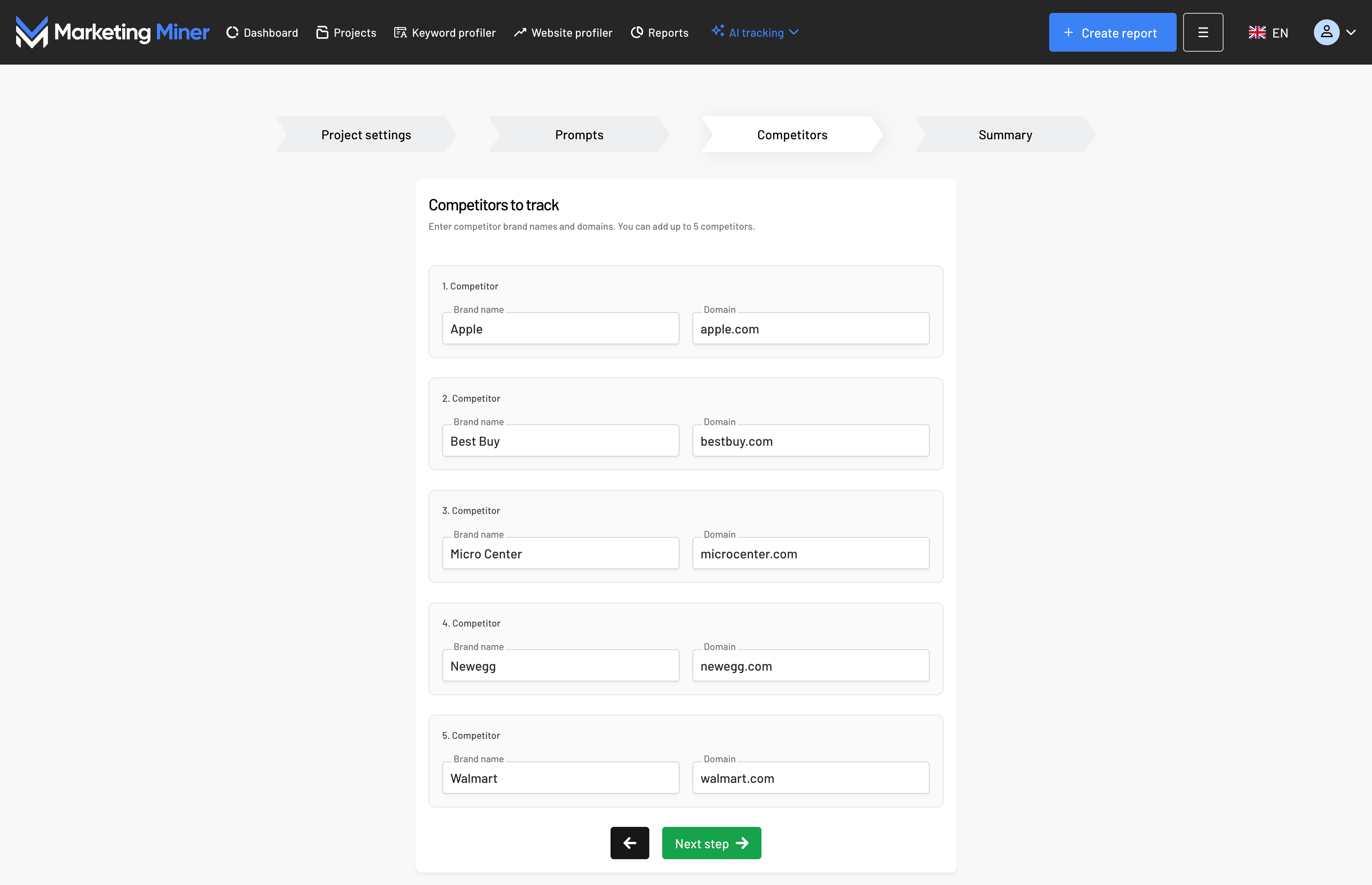The image size is (1372, 885).
Task: Expand the user account menu
Action: point(1334,32)
